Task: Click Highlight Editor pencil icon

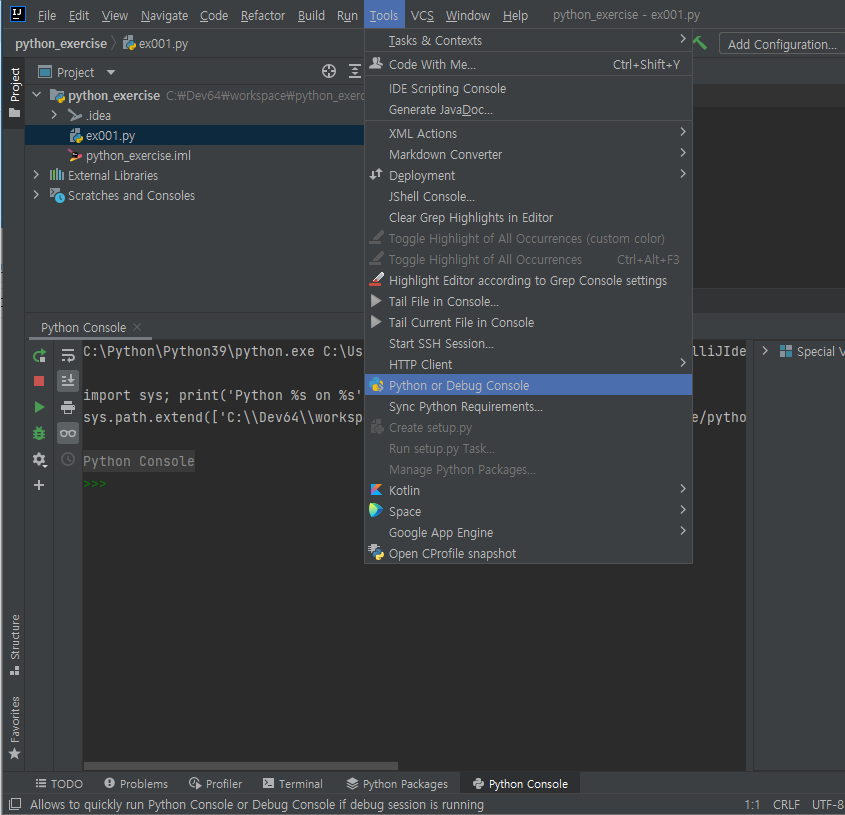Action: pos(376,279)
